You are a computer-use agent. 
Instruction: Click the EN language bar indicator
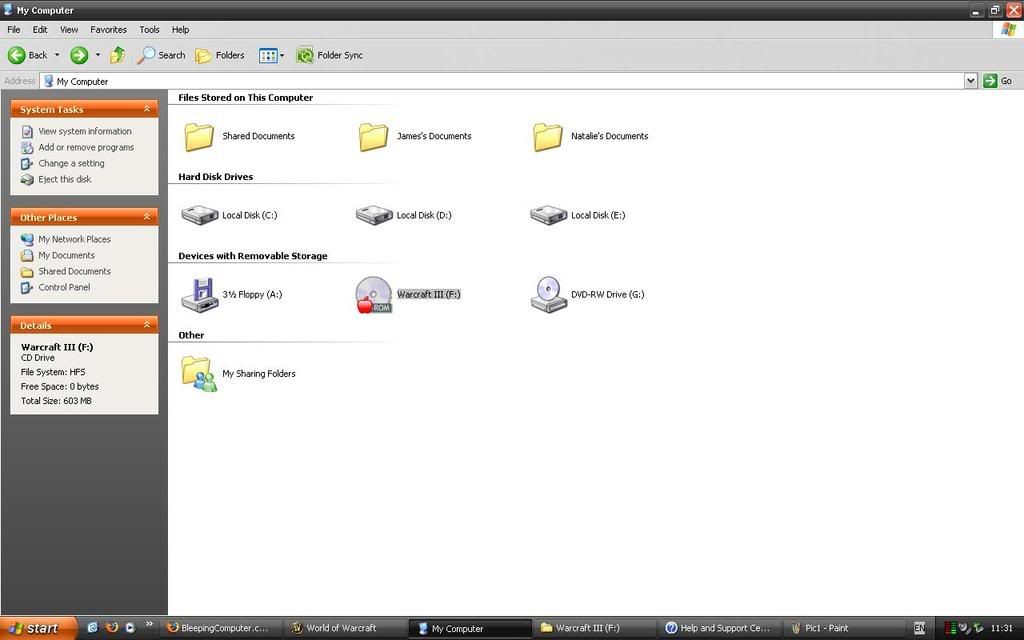coord(919,628)
